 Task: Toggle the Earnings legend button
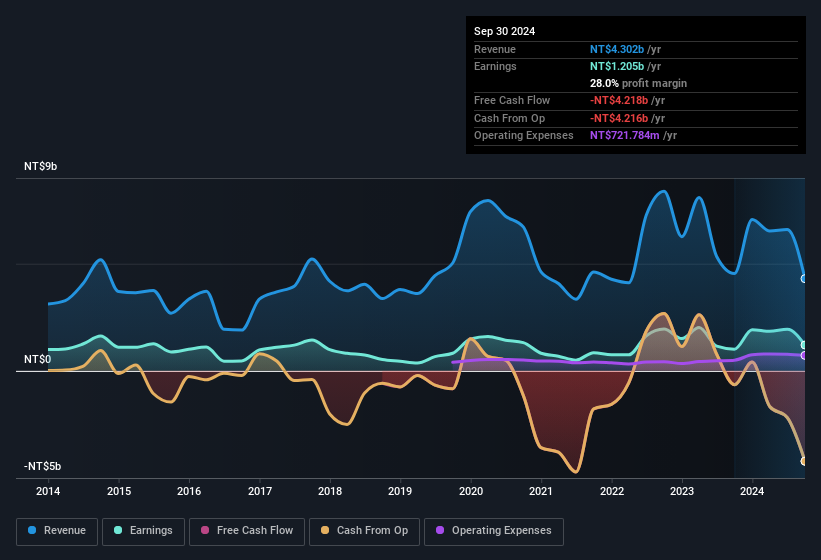143,531
